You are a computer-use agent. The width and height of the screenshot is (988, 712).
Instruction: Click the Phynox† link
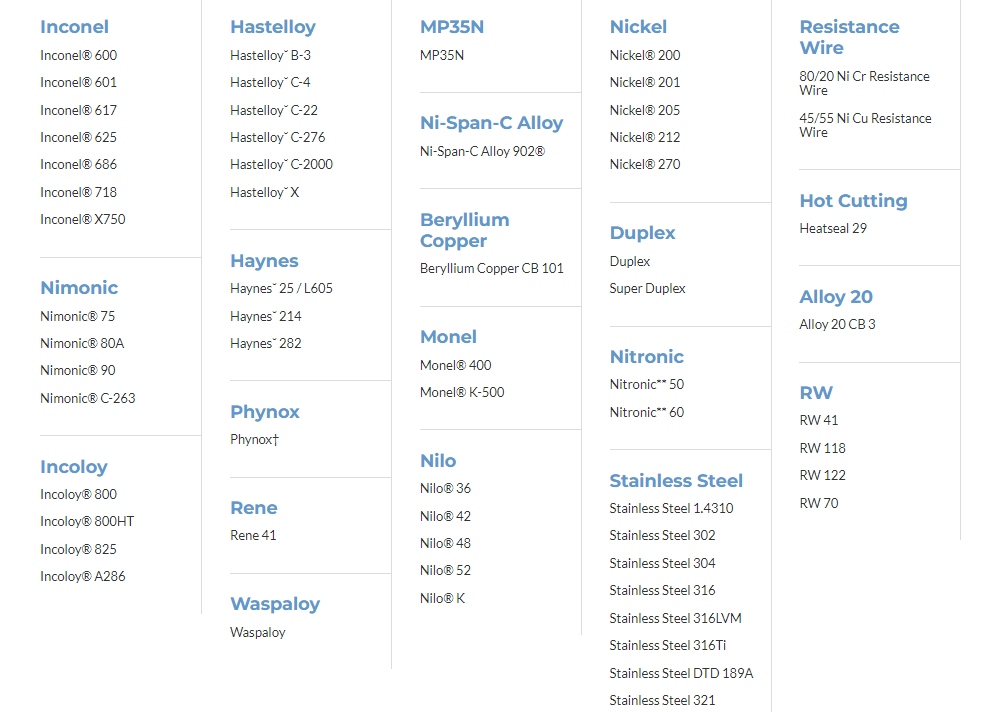254,439
